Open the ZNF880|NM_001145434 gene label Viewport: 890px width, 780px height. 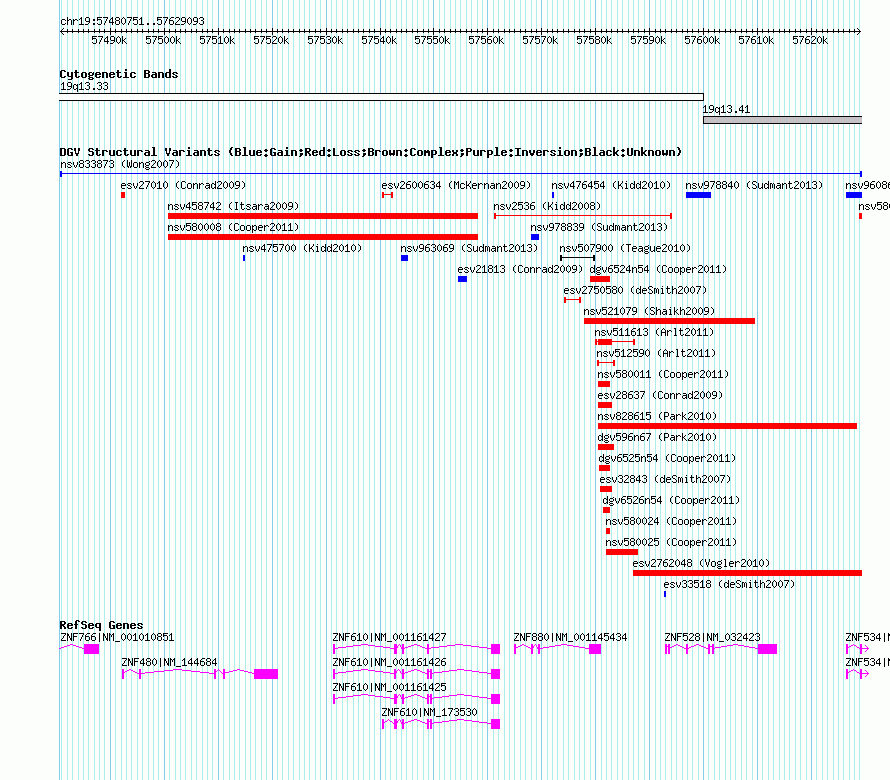(570, 638)
